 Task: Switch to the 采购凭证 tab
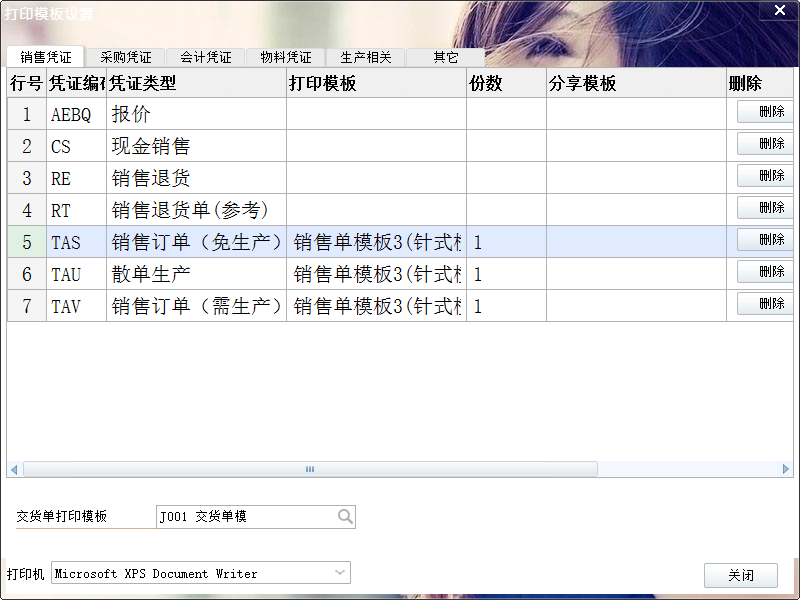[126, 58]
